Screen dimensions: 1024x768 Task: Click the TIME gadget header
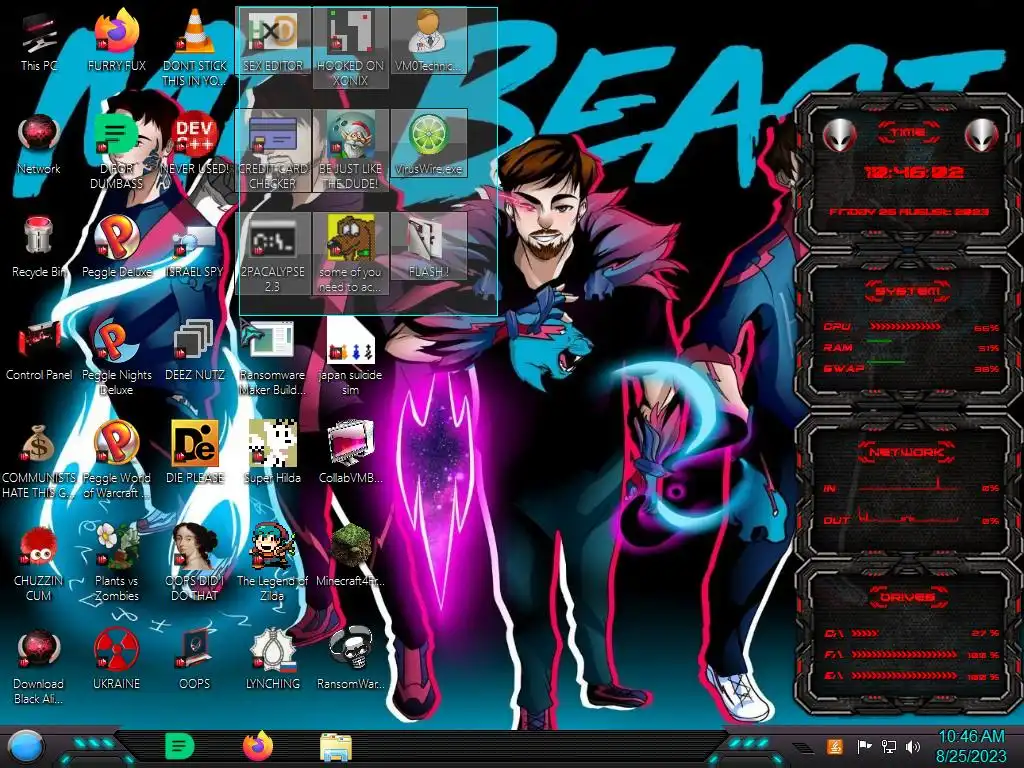coord(908,133)
